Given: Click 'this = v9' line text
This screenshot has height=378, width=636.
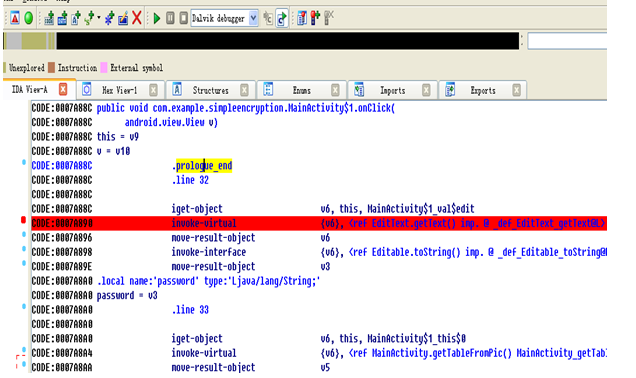Looking at the screenshot, I should click(118, 137).
